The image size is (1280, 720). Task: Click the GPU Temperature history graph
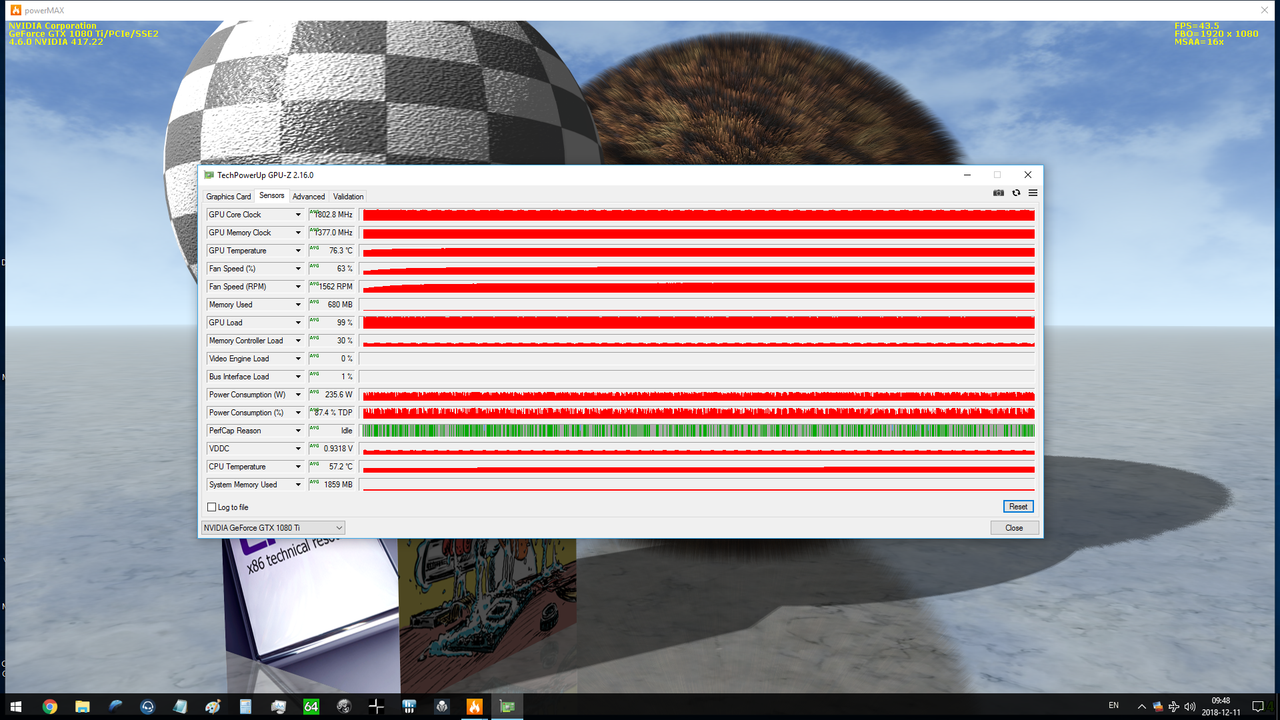[698, 251]
